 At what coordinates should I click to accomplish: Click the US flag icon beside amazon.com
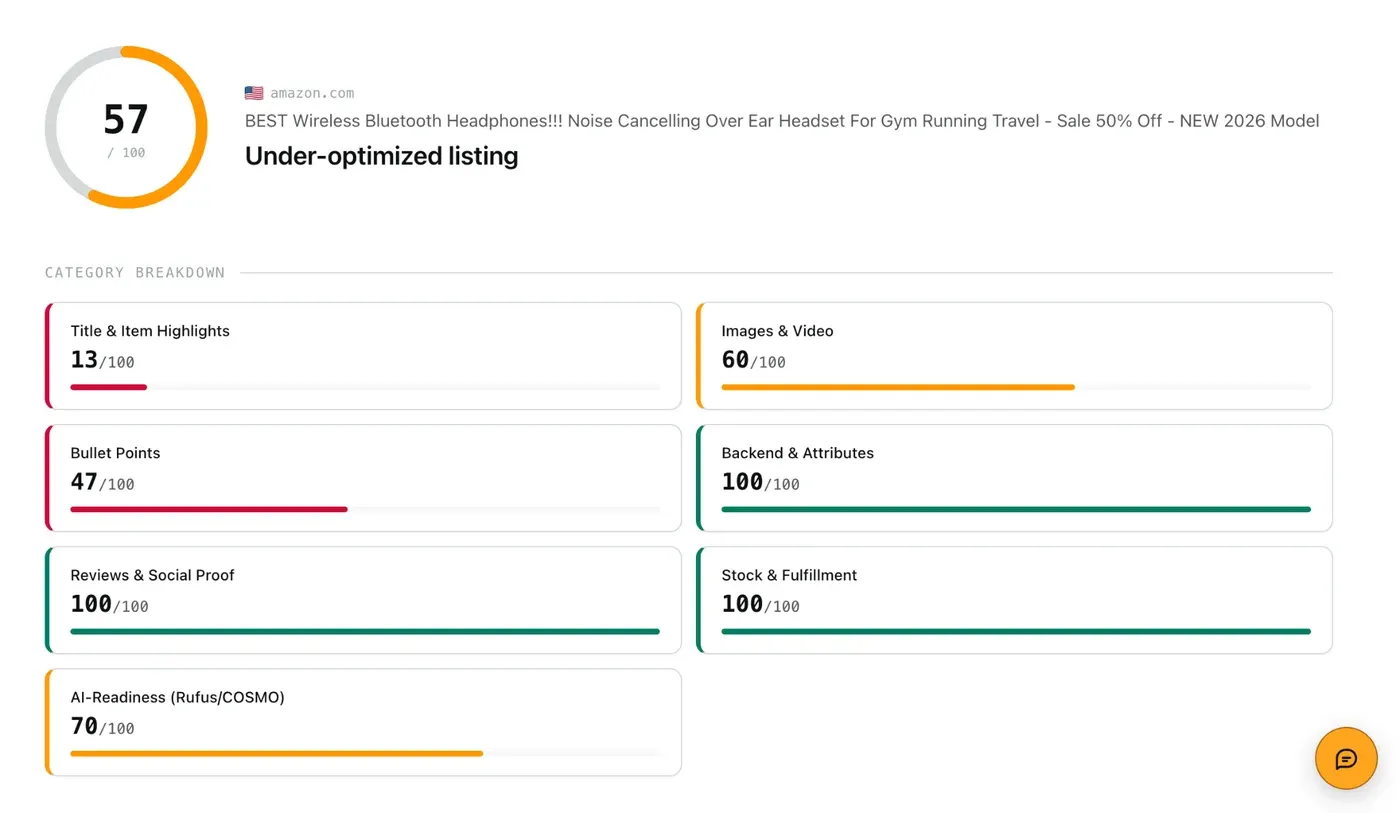click(254, 93)
